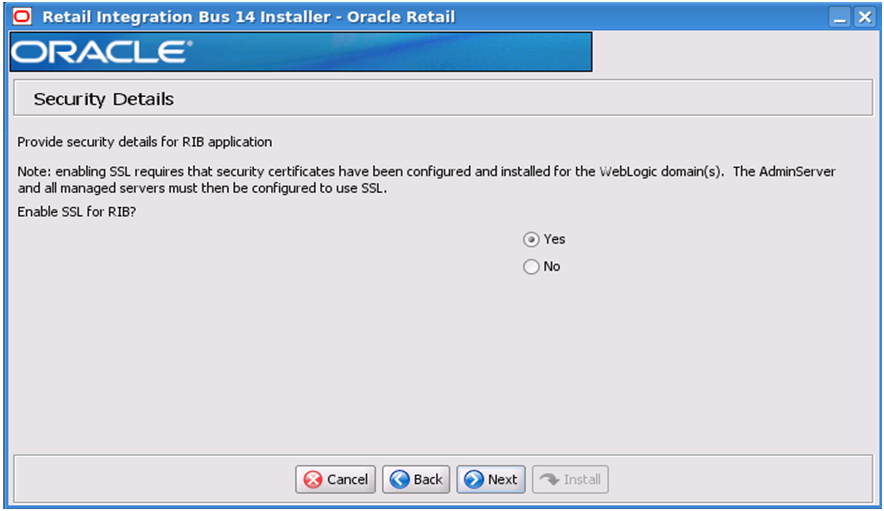Click the "Security Details" heading
This screenshot has width=884, height=511.
click(104, 99)
